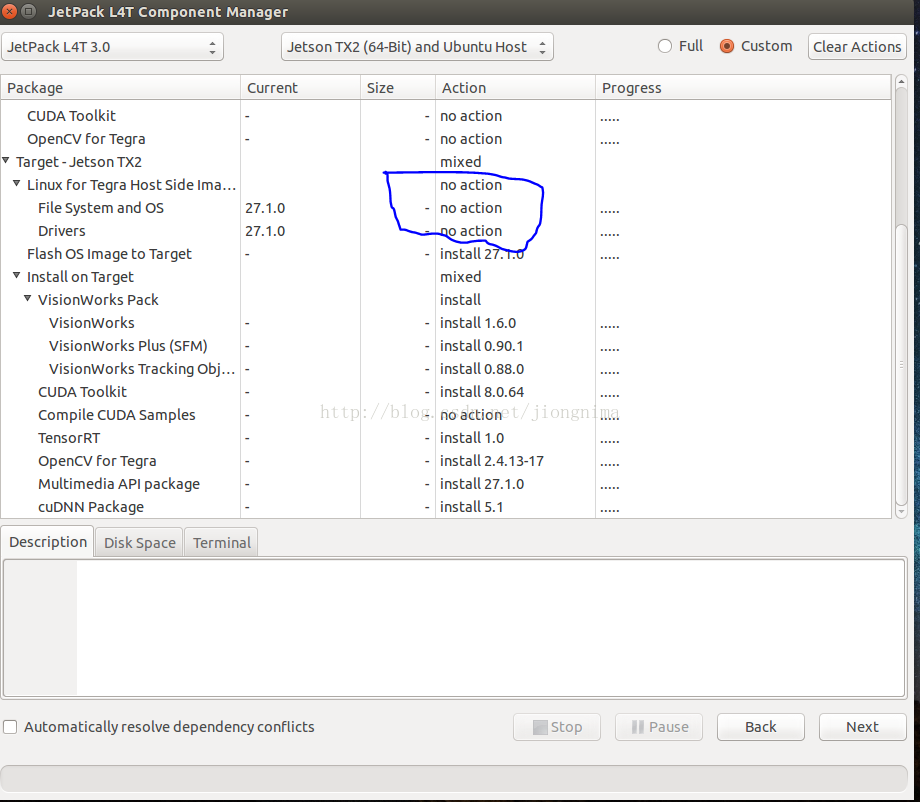The image size is (920, 802).
Task: Click the Action column header
Action: [x=515, y=87]
